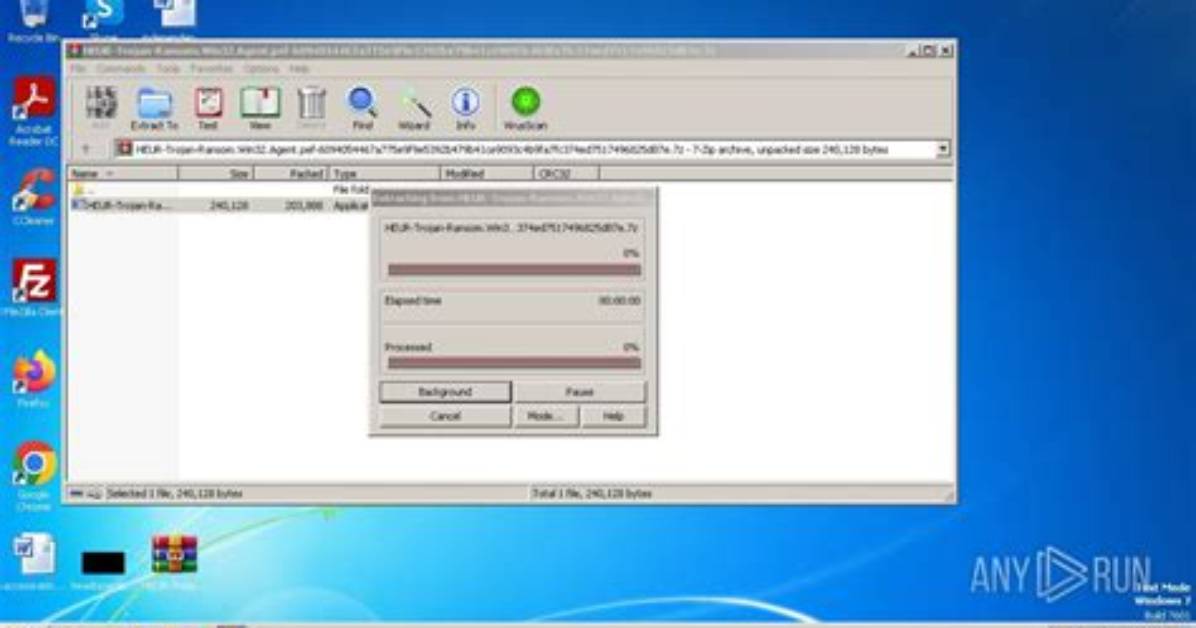Click the Test archive toolbar icon

pos(208,108)
